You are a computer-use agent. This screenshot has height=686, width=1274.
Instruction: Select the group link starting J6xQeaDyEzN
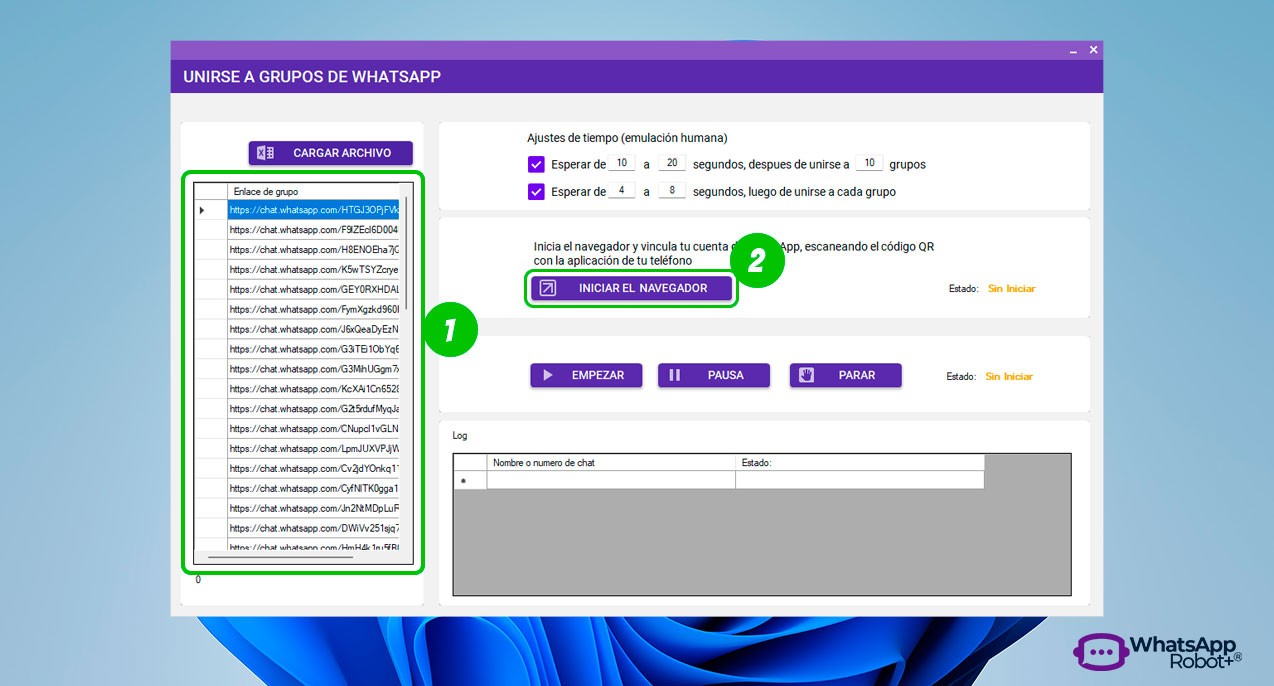point(313,329)
